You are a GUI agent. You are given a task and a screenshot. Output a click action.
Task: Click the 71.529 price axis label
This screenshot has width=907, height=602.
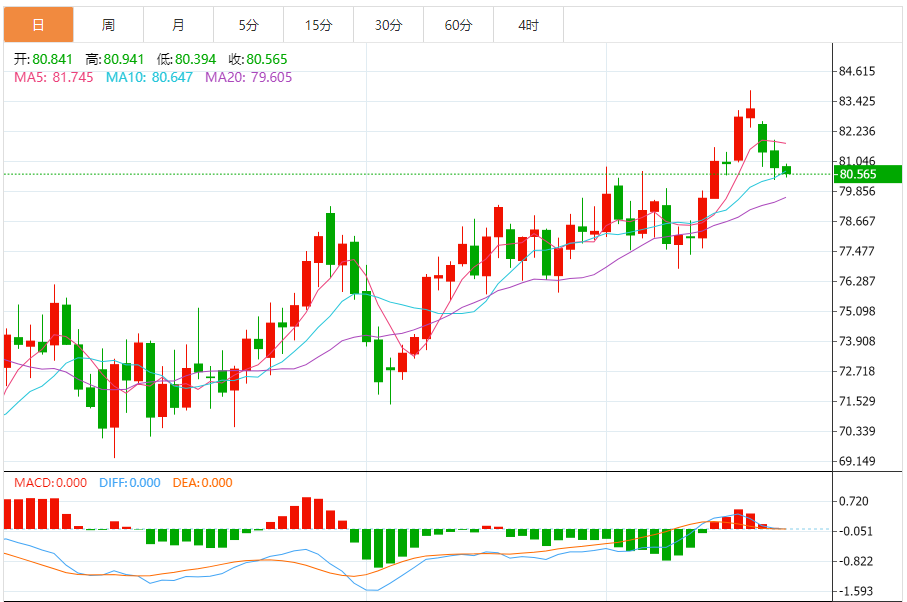(857, 401)
